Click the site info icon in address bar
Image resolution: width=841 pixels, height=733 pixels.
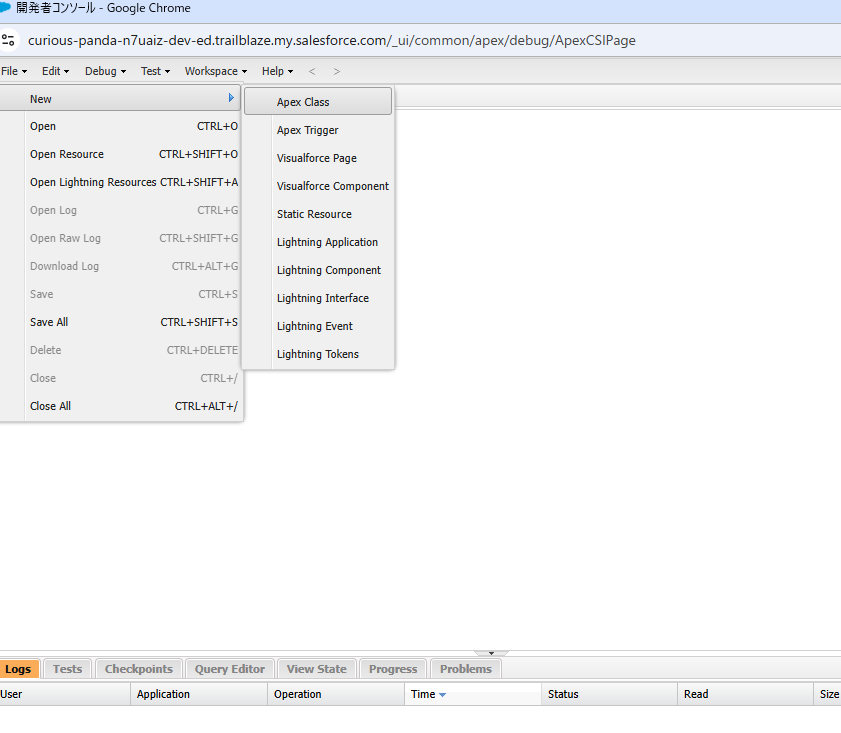tap(8, 40)
